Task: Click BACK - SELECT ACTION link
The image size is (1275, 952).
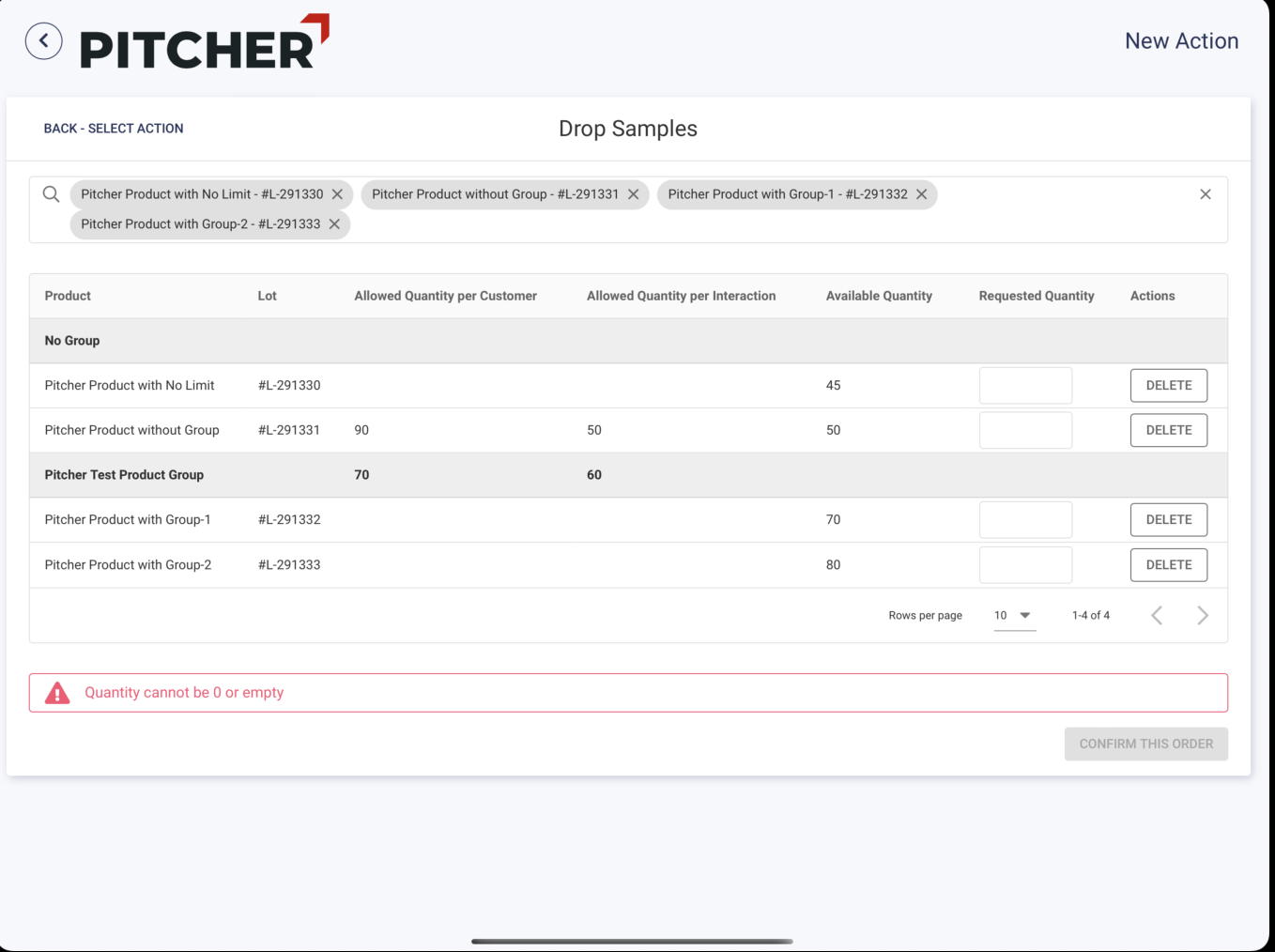Action: (x=114, y=129)
